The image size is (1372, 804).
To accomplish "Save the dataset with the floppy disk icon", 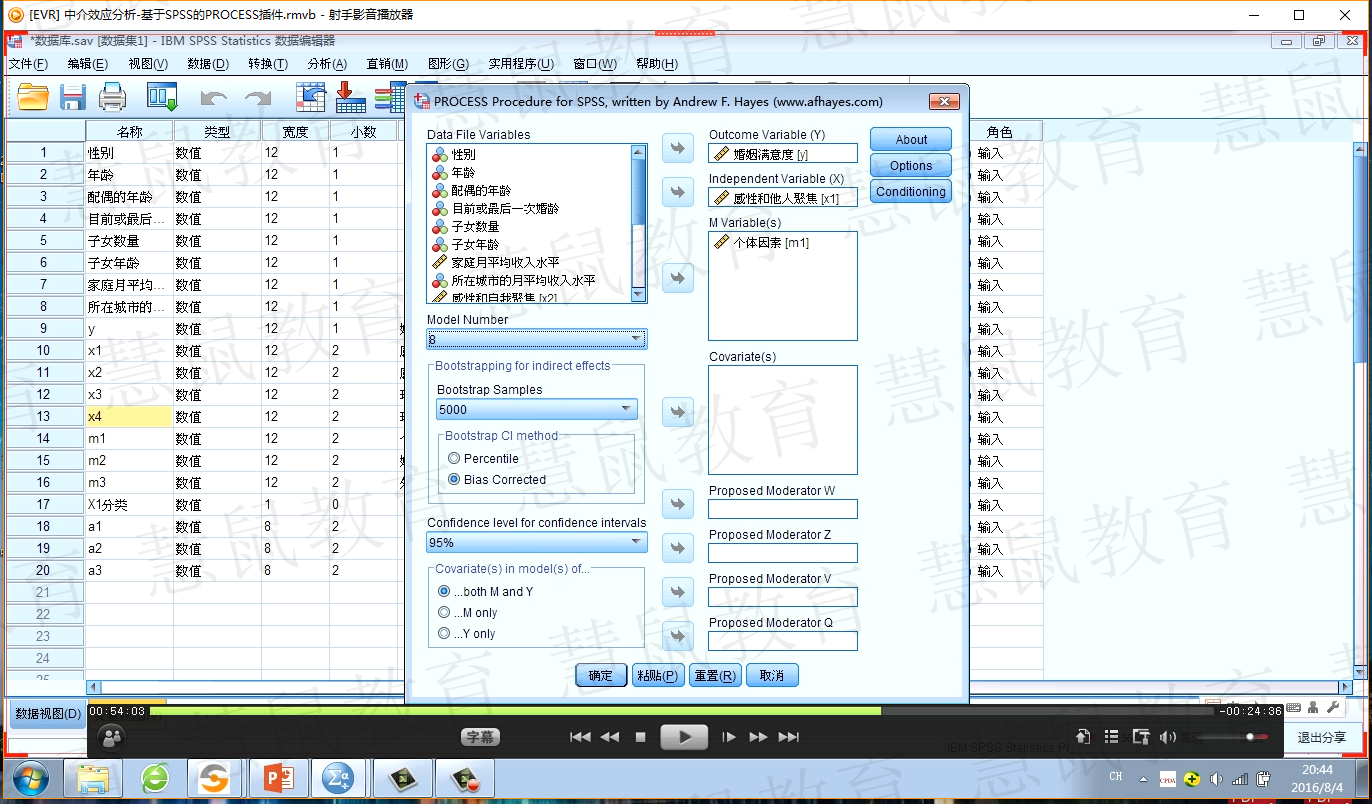I will pos(73,97).
